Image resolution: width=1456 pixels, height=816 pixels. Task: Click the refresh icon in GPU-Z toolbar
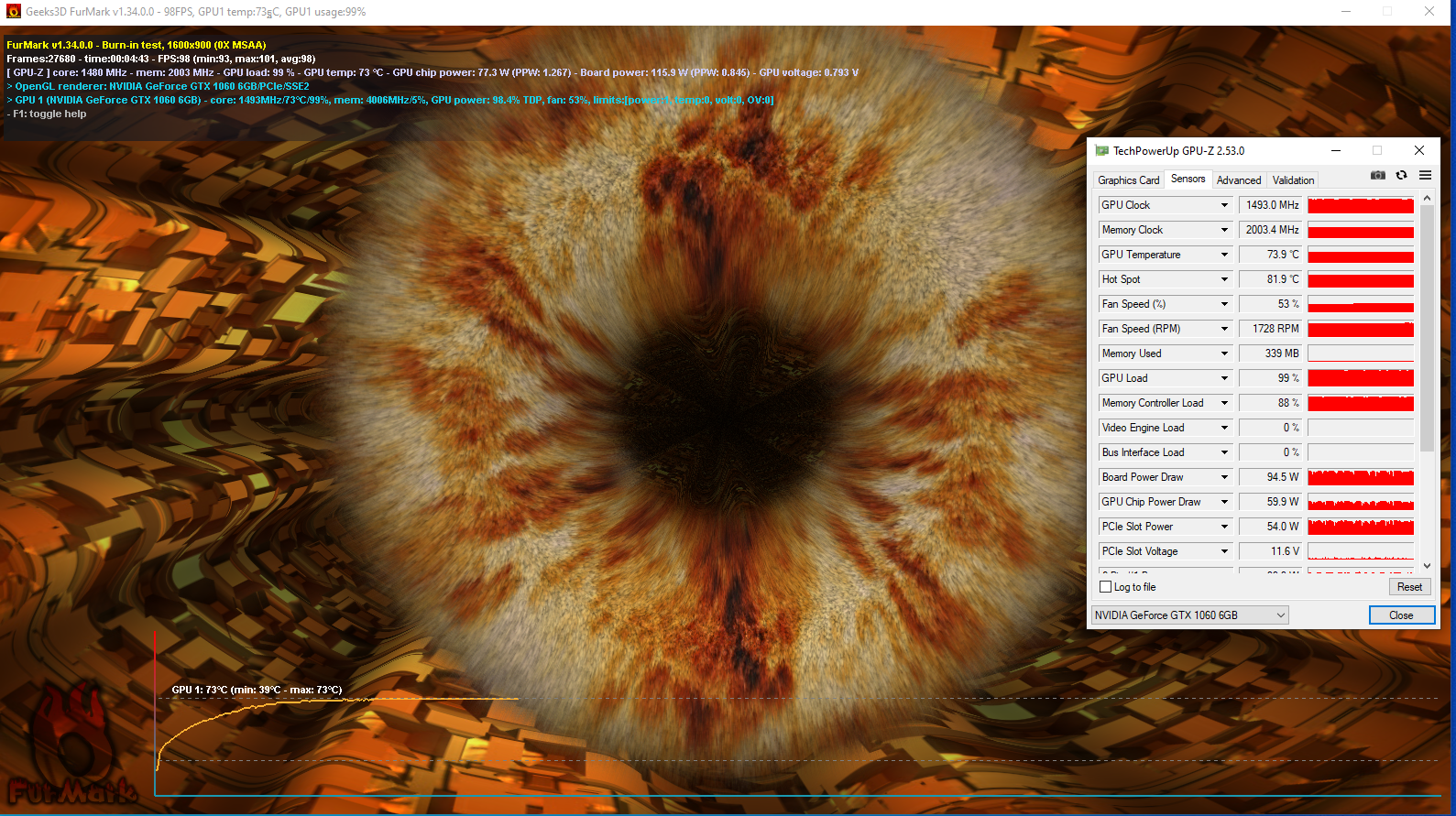pos(1401,176)
